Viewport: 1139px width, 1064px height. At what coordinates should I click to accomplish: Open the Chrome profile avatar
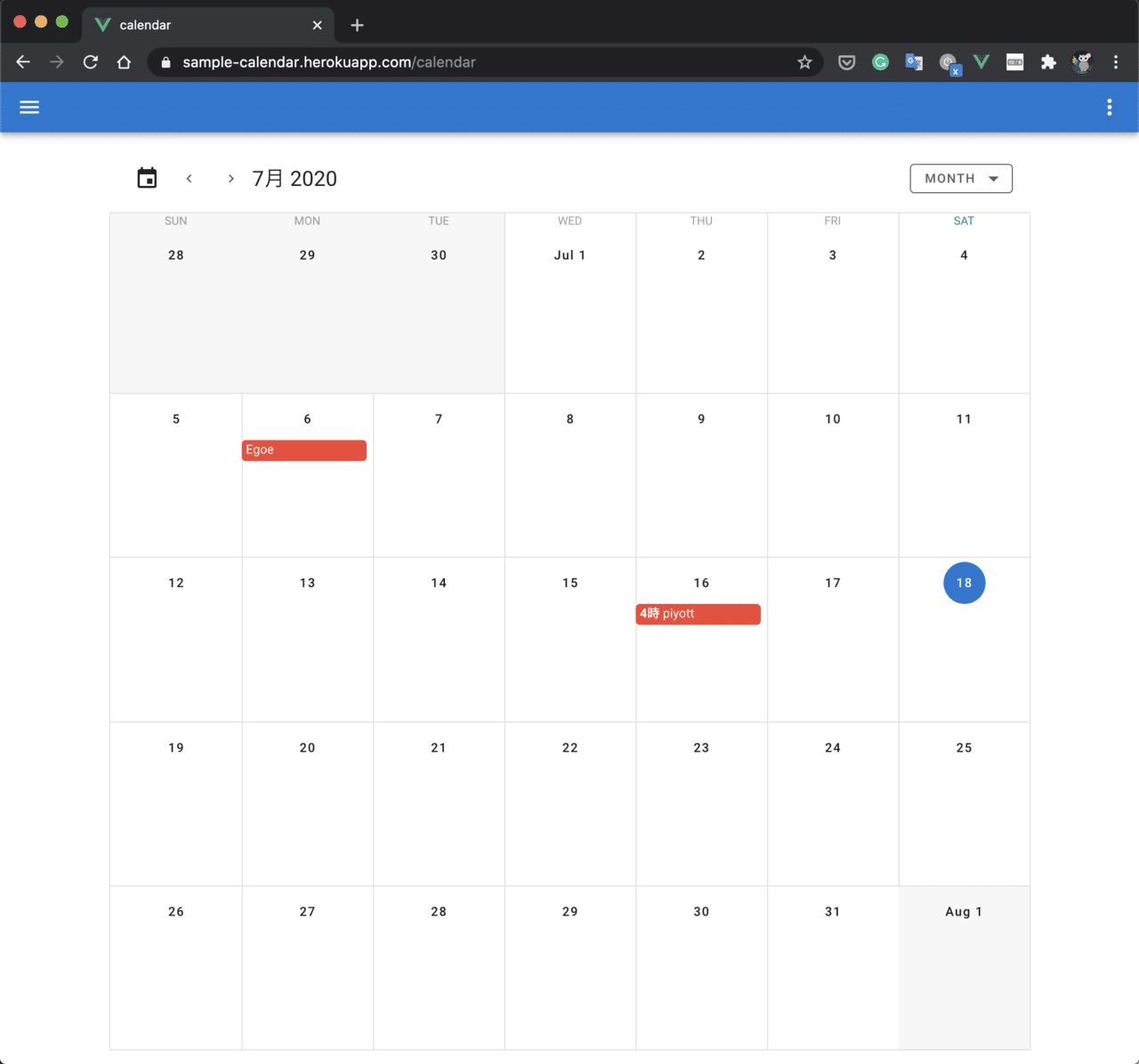click(1082, 62)
